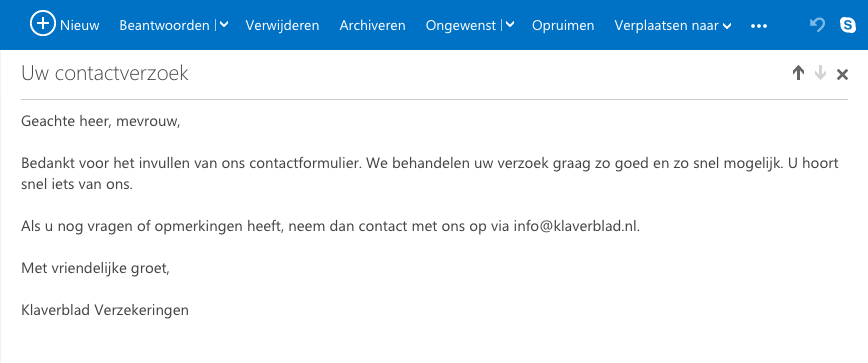Click the subject heading Uw contactverzoek
Screen dimensions: 868x363
(105, 73)
